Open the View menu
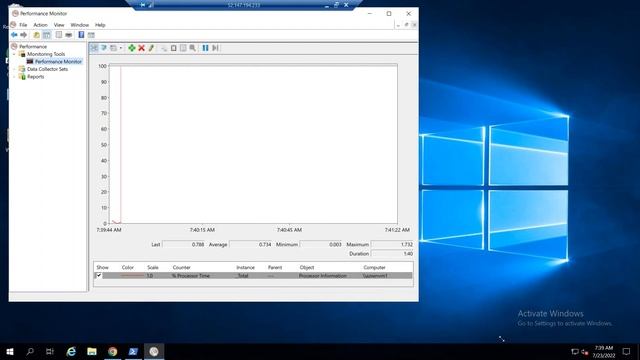 point(59,25)
